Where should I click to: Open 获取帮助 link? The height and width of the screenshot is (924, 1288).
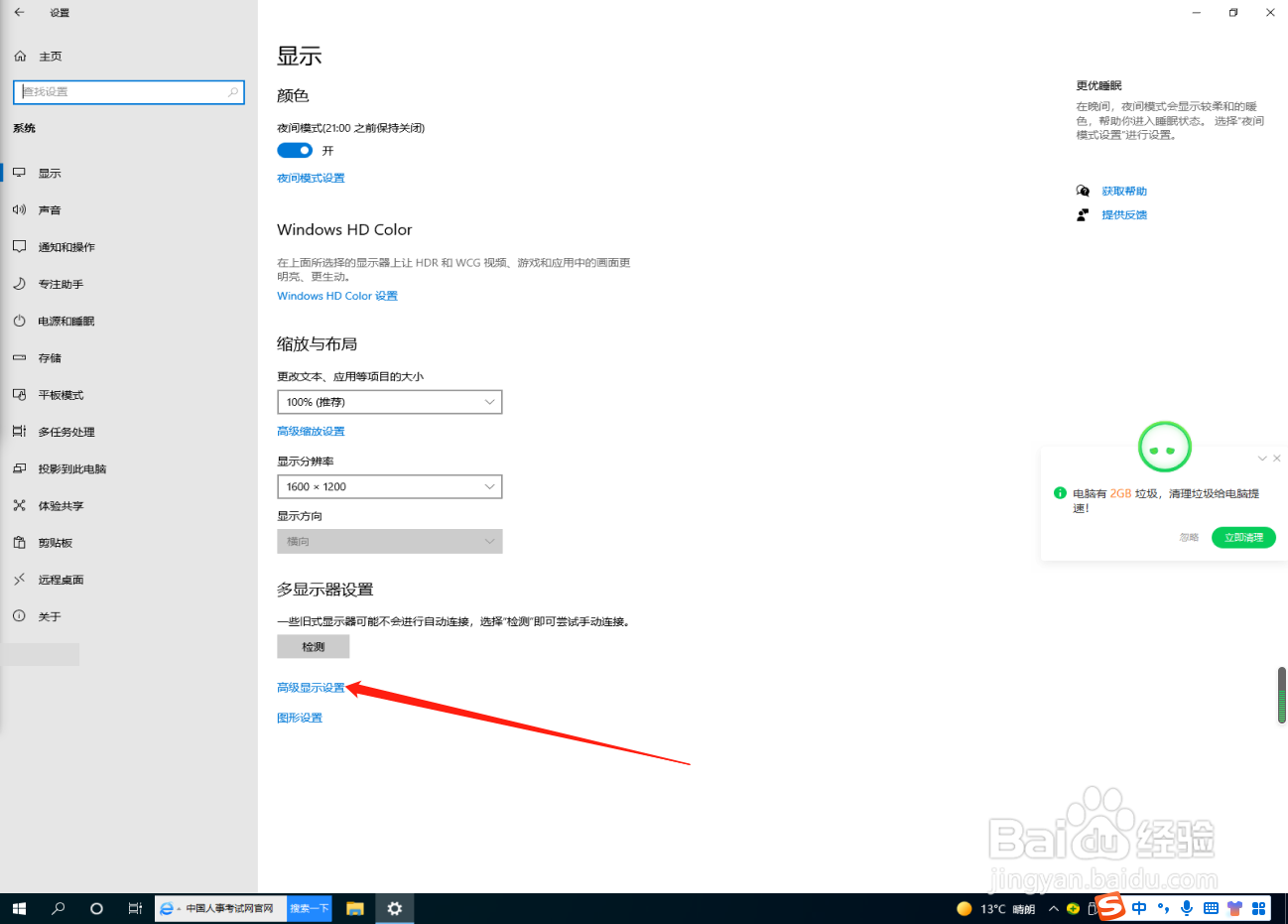pos(1124,192)
